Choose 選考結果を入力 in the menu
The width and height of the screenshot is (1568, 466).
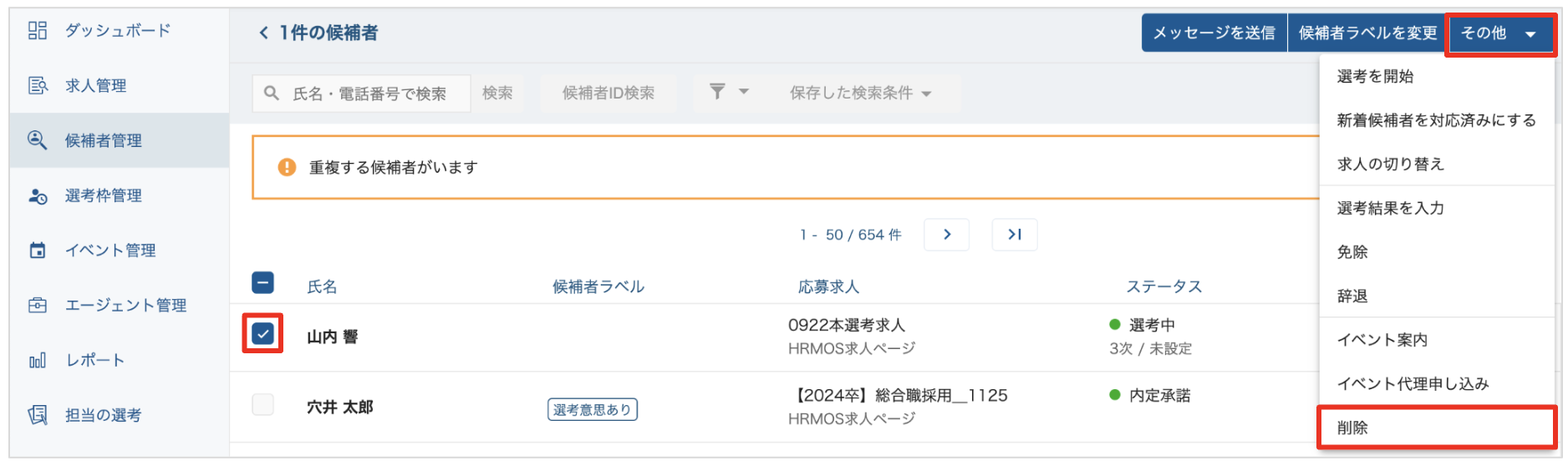(x=1390, y=208)
